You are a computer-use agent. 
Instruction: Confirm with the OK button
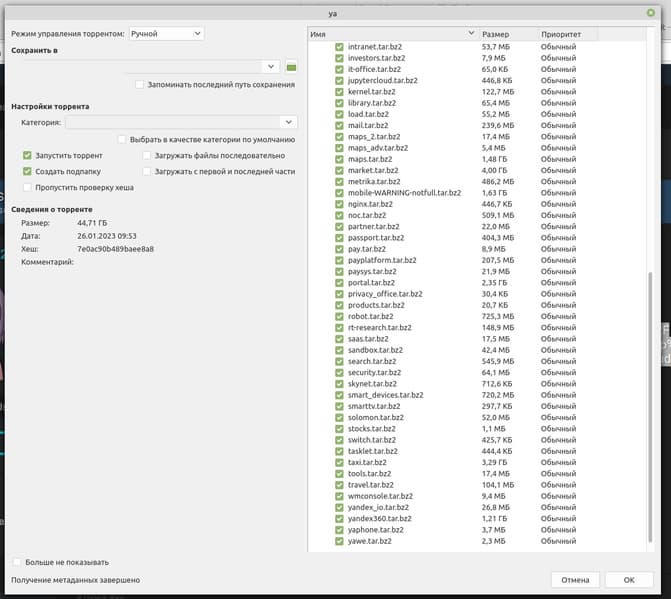click(629, 580)
